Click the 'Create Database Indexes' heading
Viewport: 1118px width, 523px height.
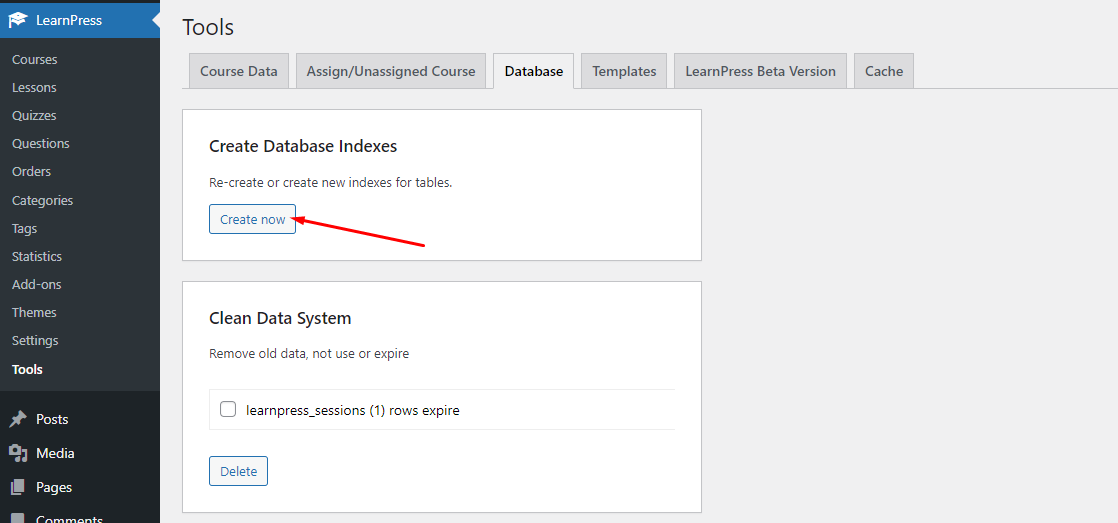303,146
